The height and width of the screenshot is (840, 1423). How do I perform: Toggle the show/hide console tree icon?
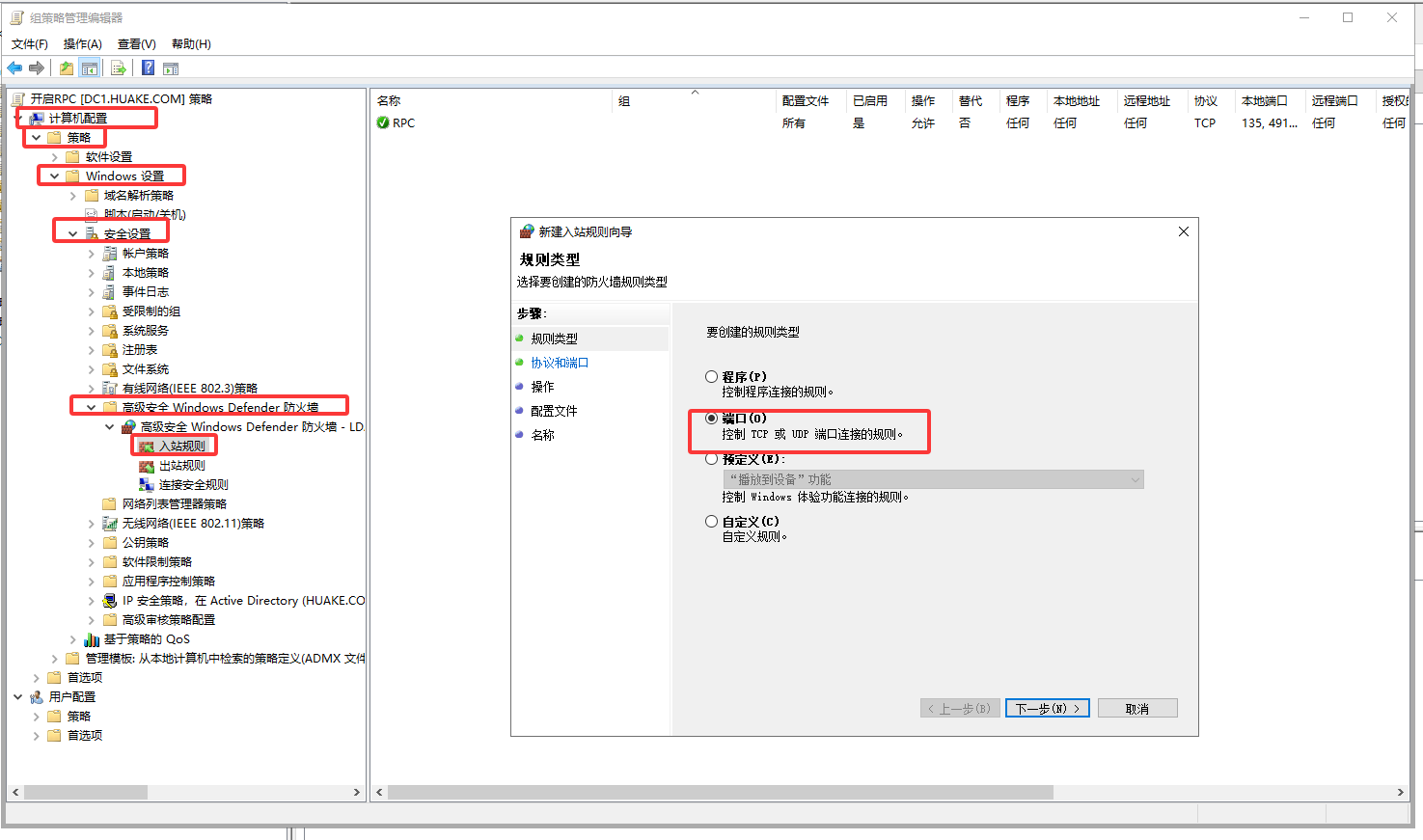pyautogui.click(x=90, y=68)
